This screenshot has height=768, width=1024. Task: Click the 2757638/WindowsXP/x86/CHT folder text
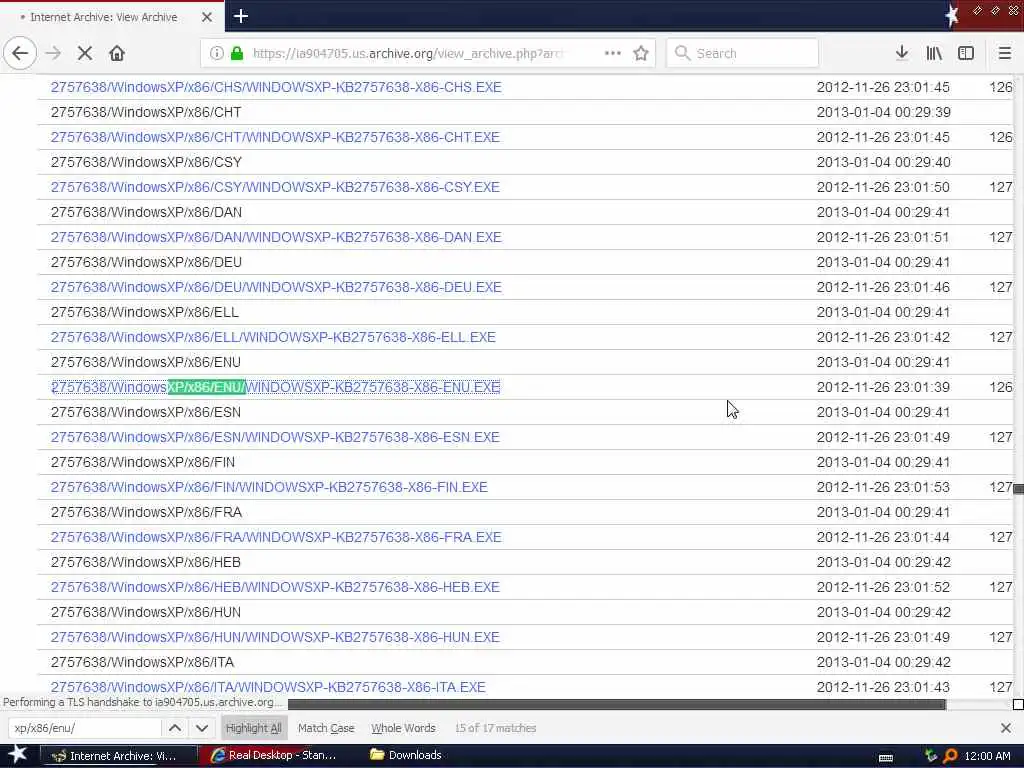(146, 112)
